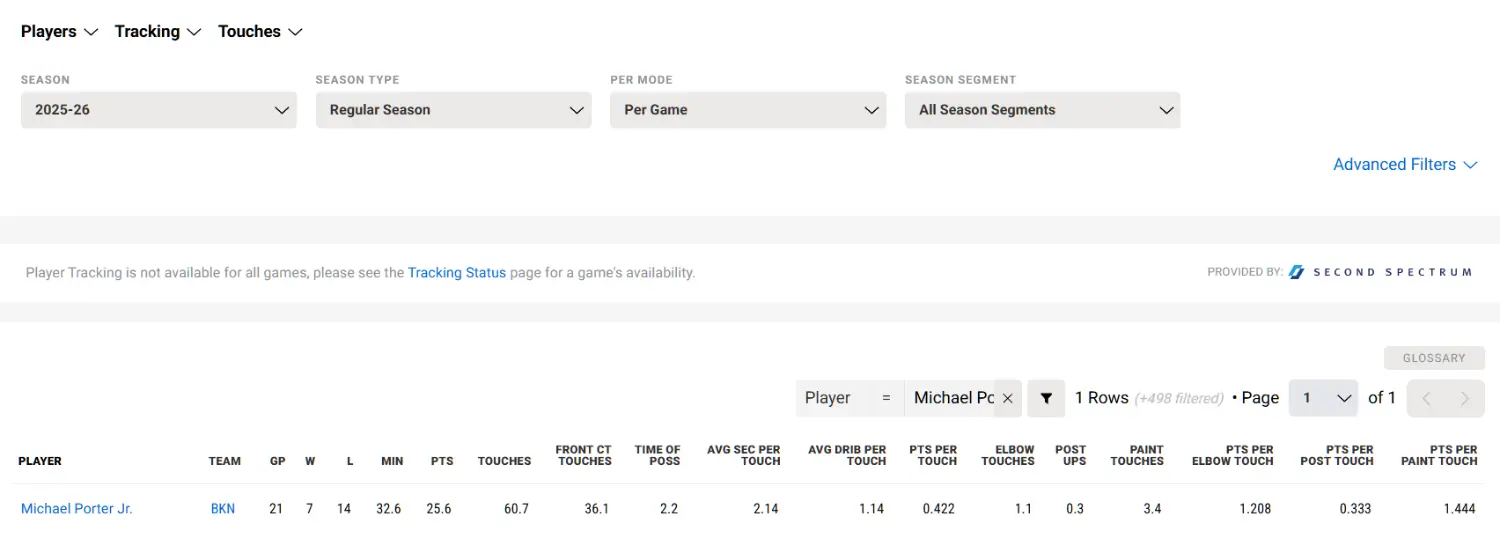Screen dimensions: 1500x553
Task: Open the Touches menu
Action: (x=260, y=31)
